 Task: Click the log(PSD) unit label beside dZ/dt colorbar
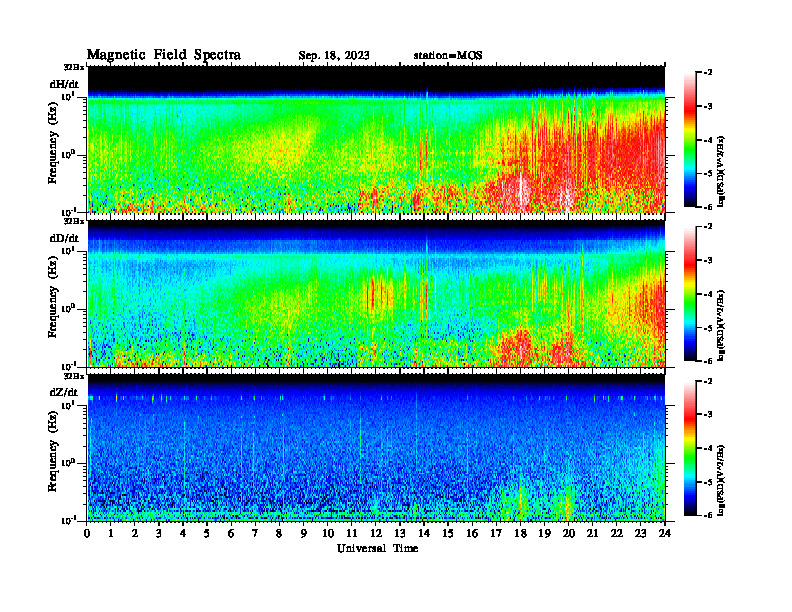point(721,480)
